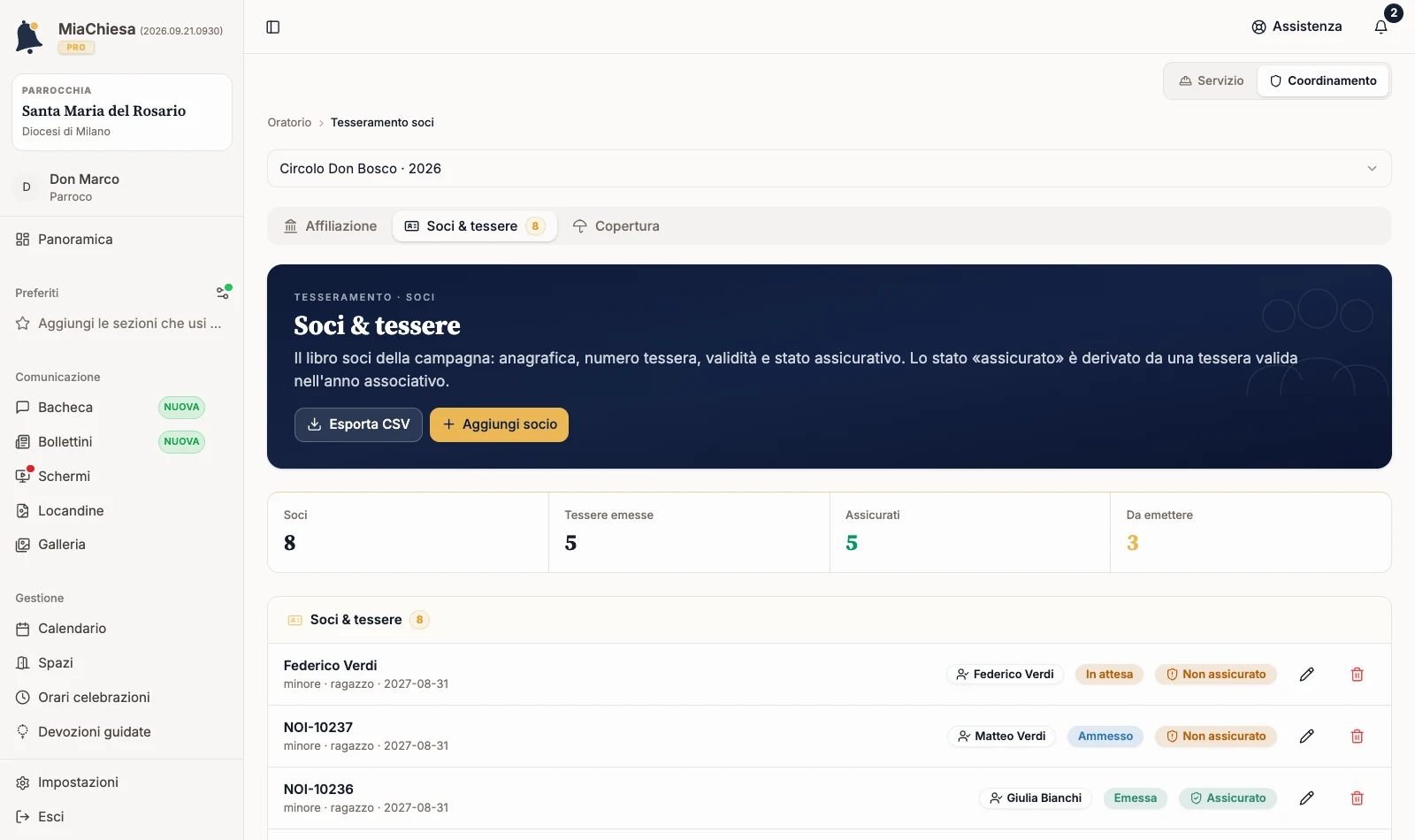Delete card NOI-10237 with trash
Image resolution: width=1415 pixels, height=840 pixels.
click(1358, 737)
